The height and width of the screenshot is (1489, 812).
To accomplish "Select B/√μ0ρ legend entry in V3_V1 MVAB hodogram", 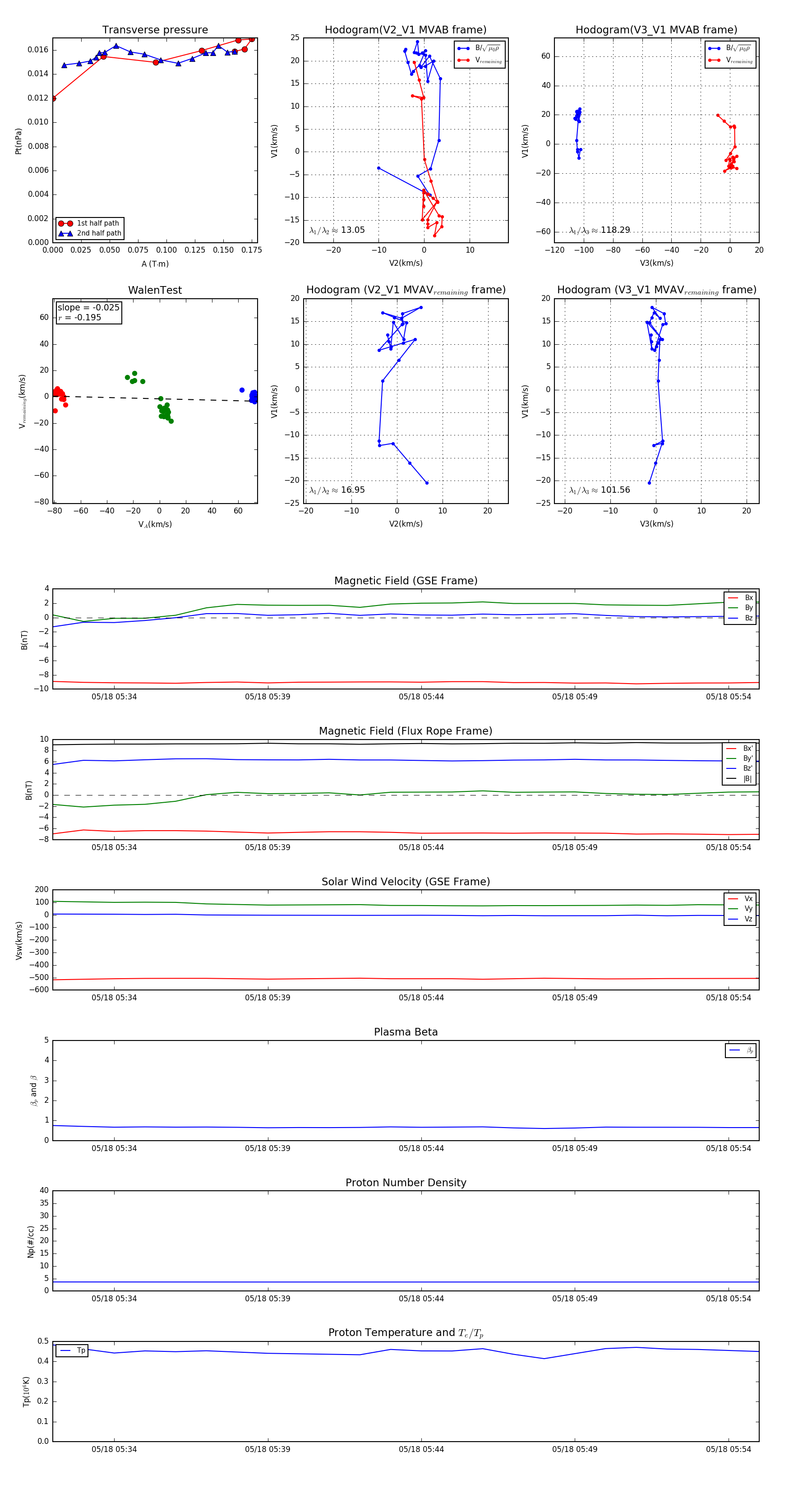I will 730,49.
